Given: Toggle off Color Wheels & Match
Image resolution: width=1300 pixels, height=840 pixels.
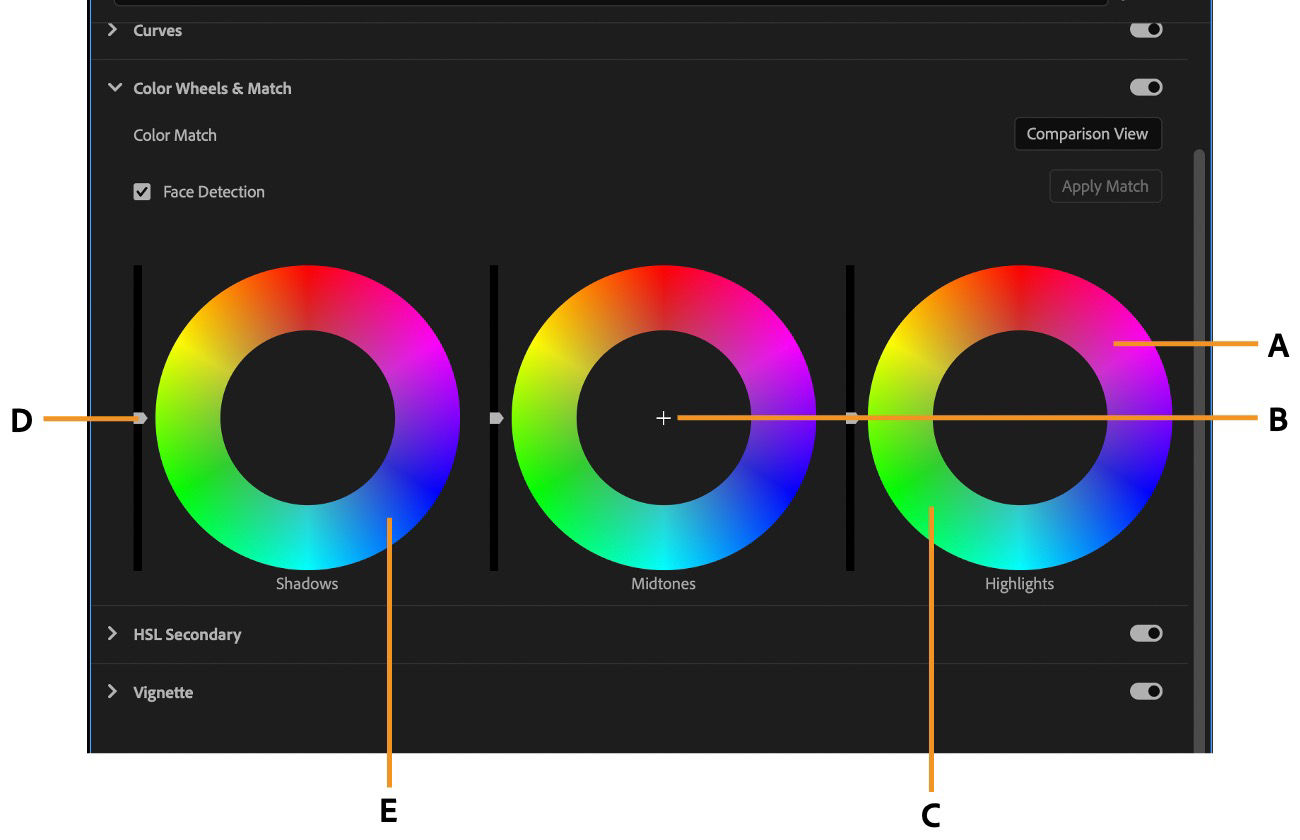Looking at the screenshot, I should click(1146, 87).
